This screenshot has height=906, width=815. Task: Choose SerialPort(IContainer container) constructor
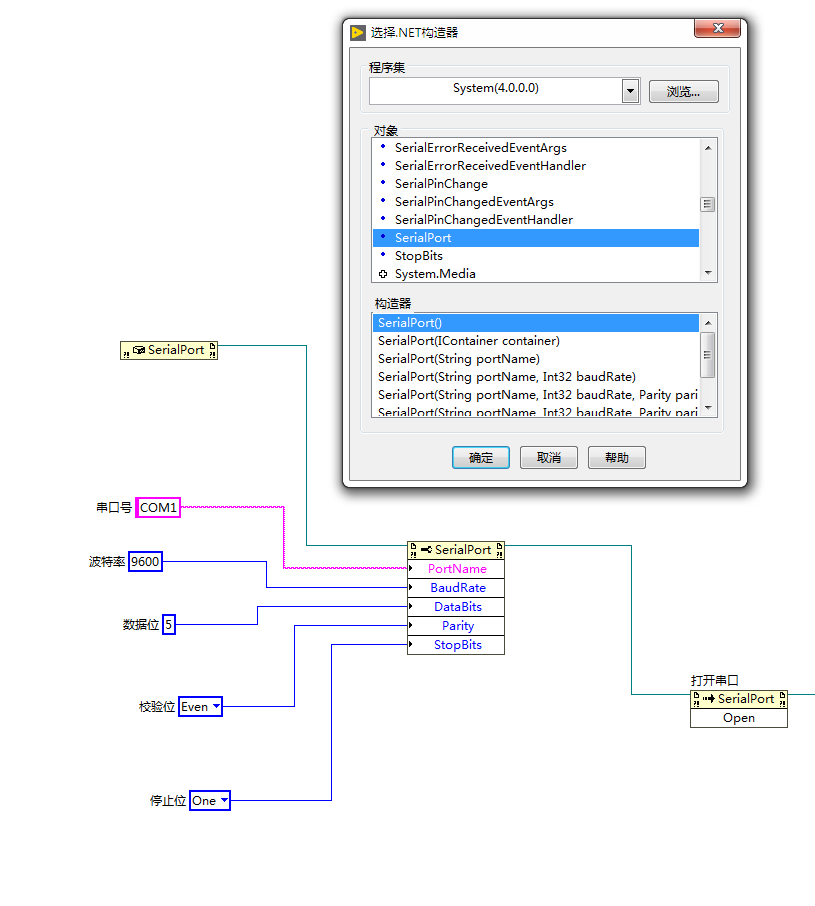click(536, 341)
